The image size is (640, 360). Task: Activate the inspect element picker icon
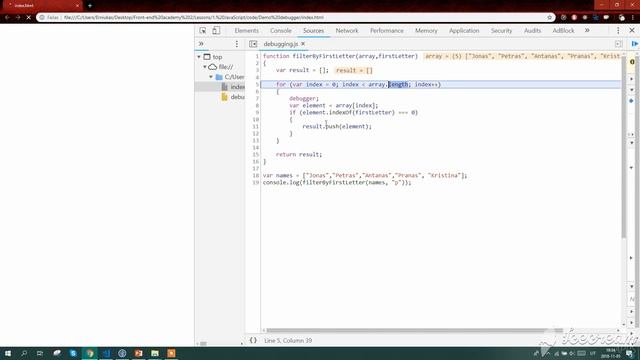pyautogui.click(x=203, y=31)
